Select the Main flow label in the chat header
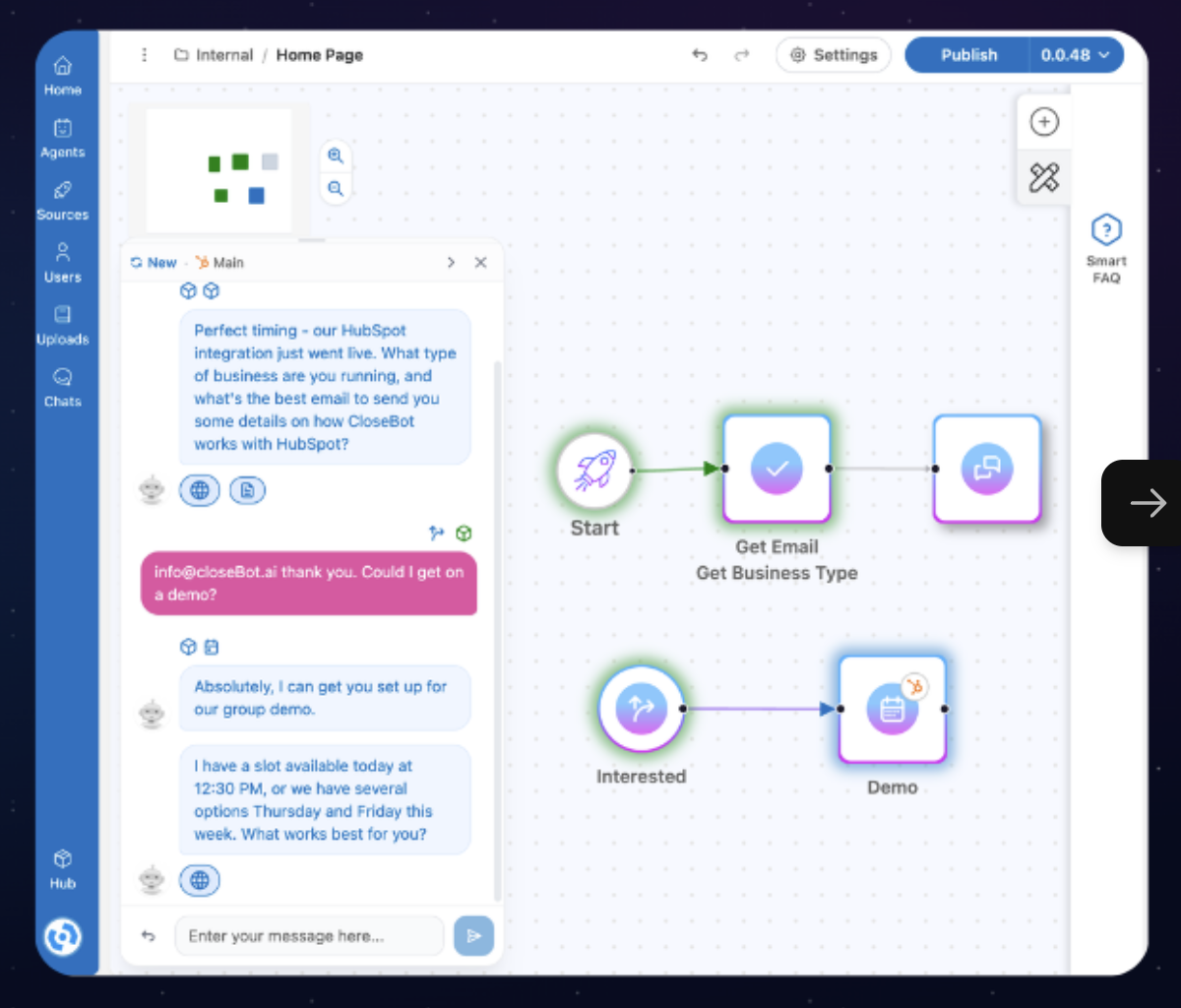1181x1008 pixels. tap(219, 263)
